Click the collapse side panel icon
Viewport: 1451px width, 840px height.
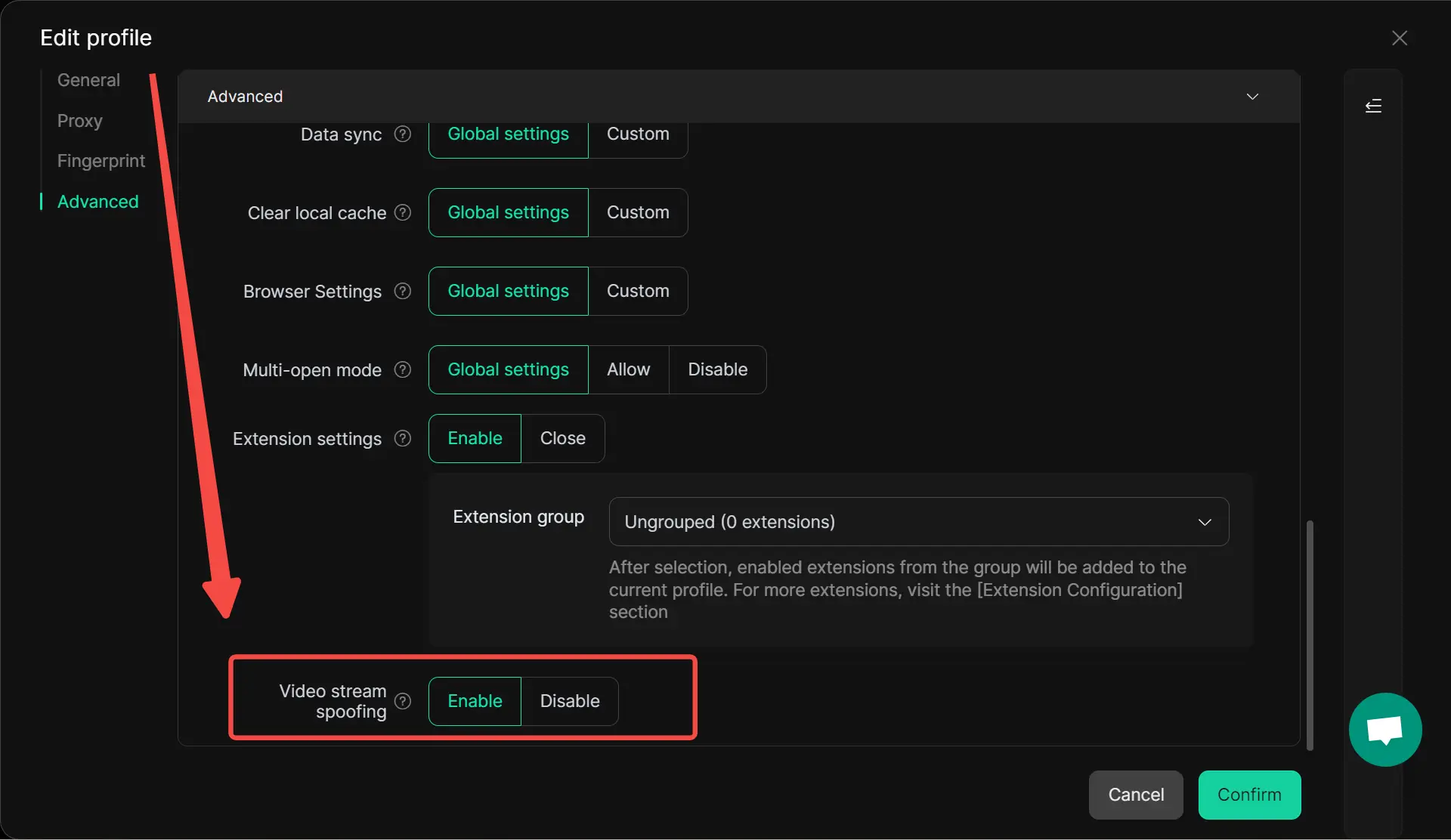pos(1373,107)
